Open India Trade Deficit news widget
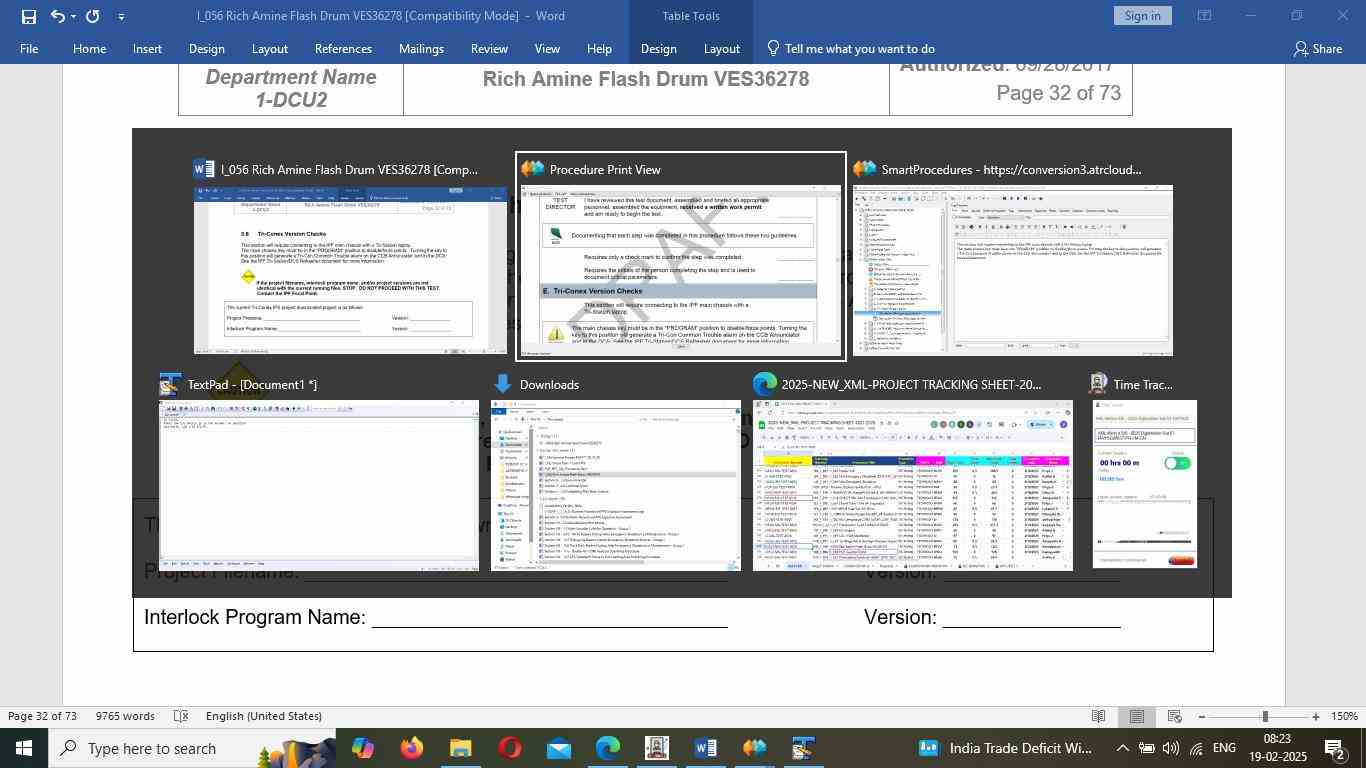The width and height of the screenshot is (1366, 768). [x=1006, y=748]
